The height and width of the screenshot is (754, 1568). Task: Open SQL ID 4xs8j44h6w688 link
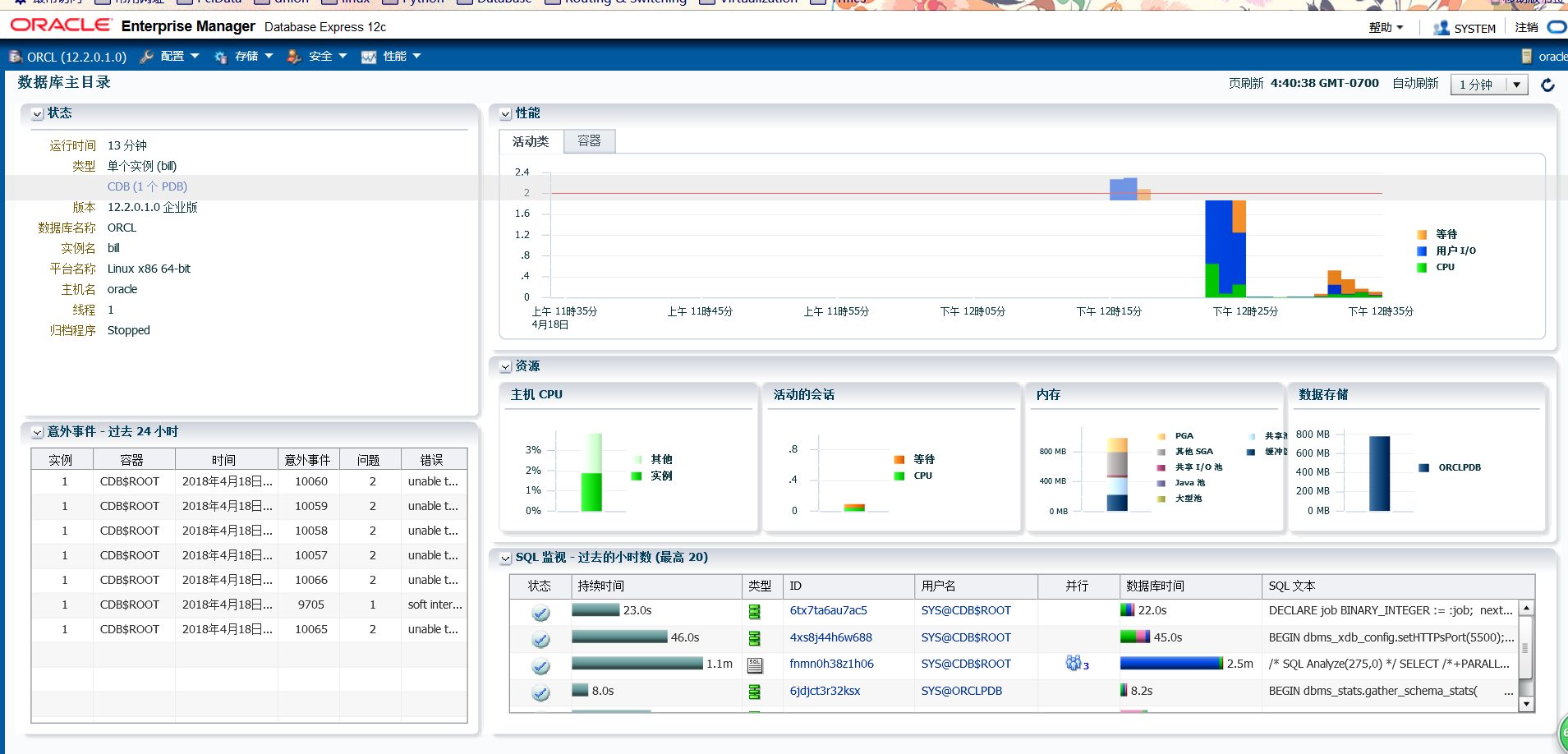click(831, 637)
